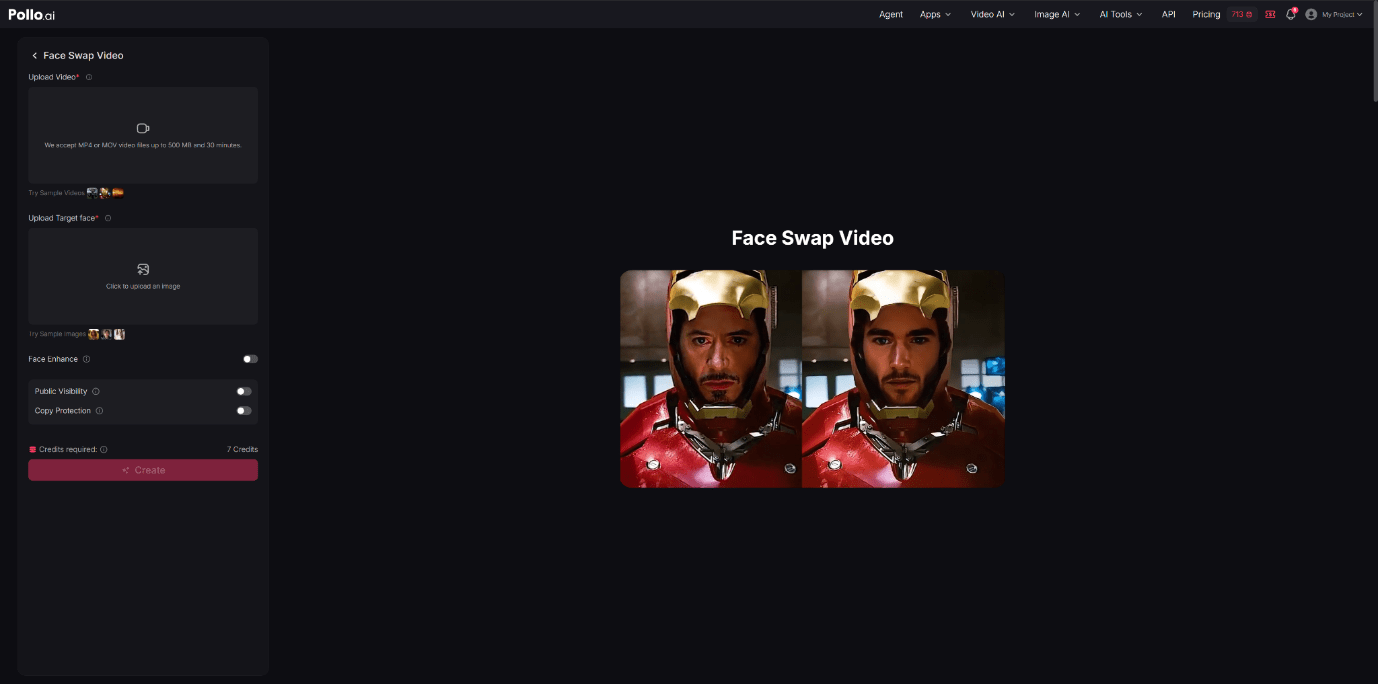Select the first sample video thumbnail

pos(92,192)
